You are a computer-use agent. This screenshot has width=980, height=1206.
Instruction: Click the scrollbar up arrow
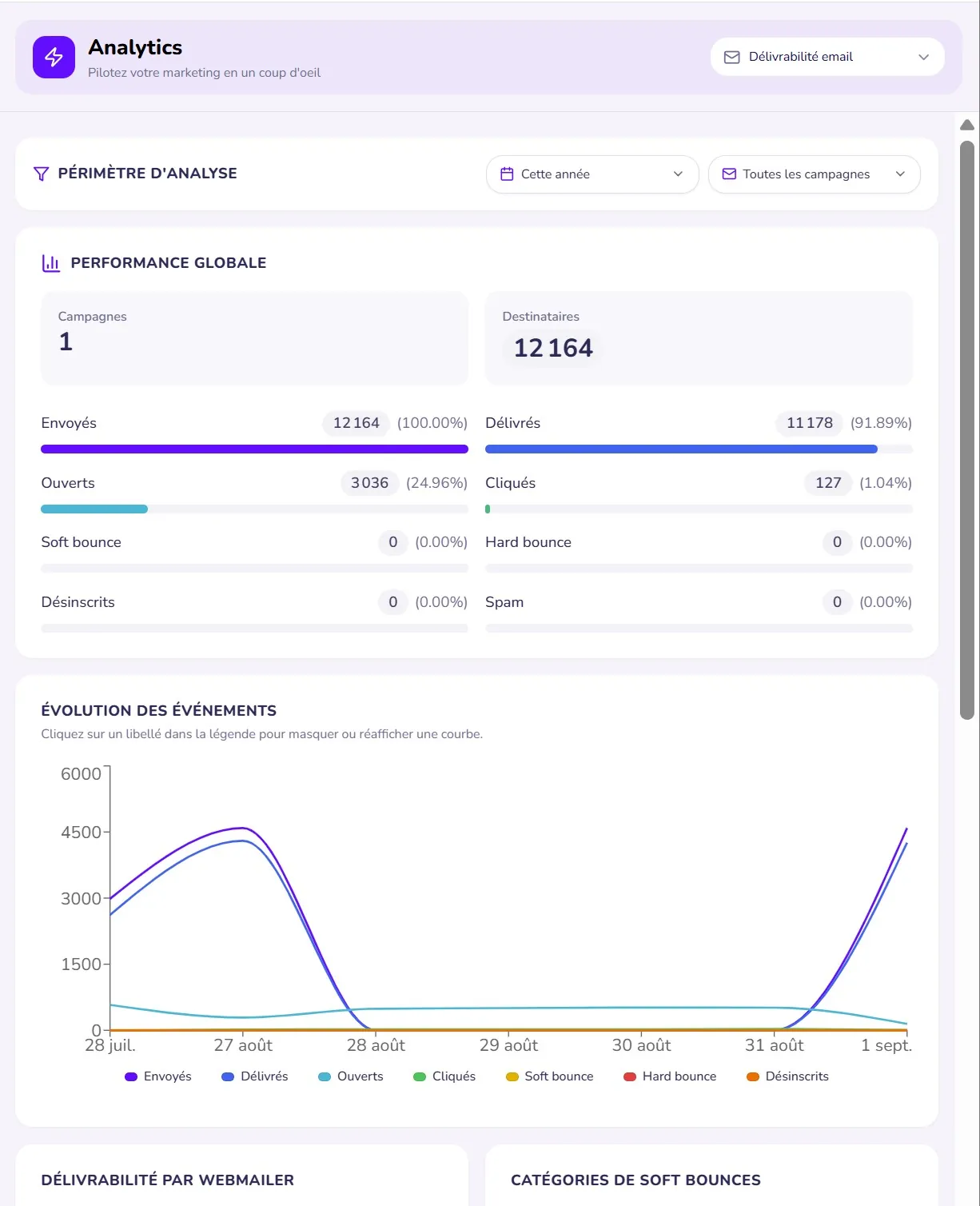coord(967,125)
